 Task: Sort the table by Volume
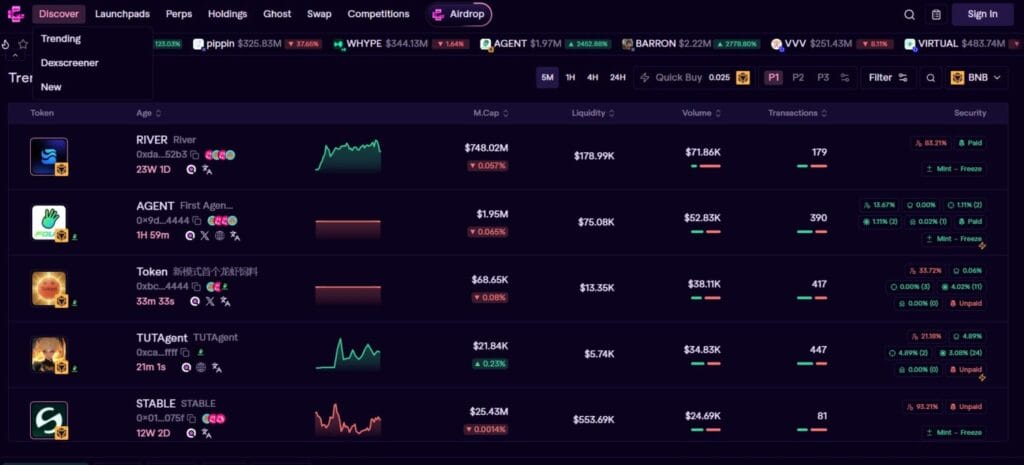701,113
